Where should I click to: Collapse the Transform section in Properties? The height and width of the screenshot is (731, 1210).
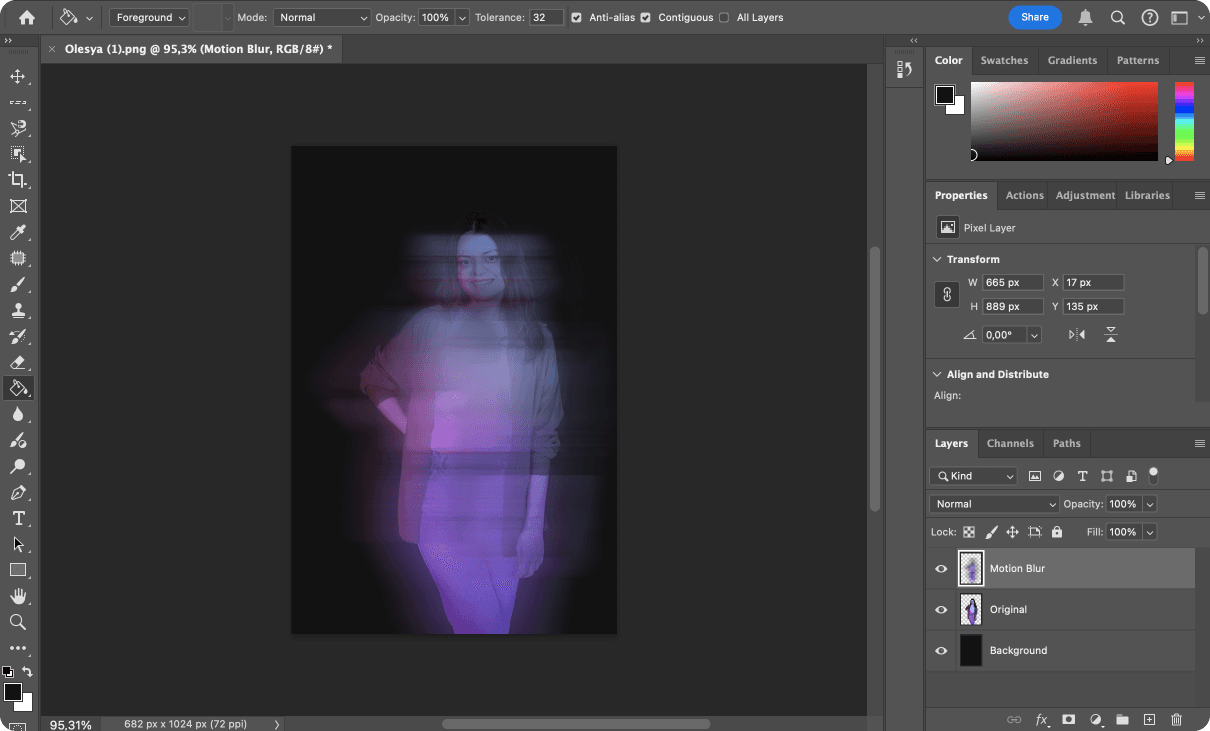(x=938, y=258)
